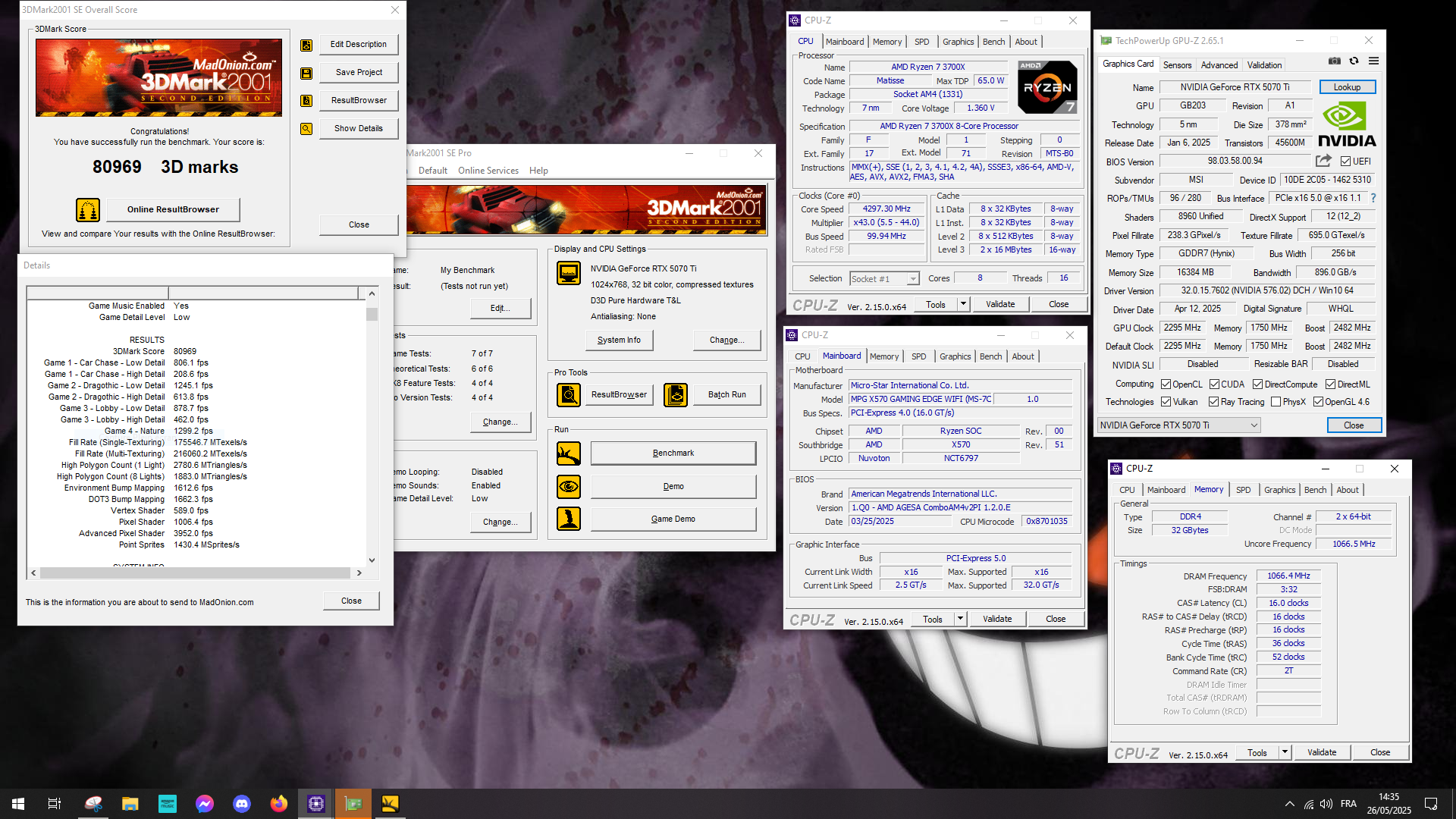Switch to Advanced tab in GPU-Z
Image resolution: width=1456 pixels, height=819 pixels.
coord(1219,65)
